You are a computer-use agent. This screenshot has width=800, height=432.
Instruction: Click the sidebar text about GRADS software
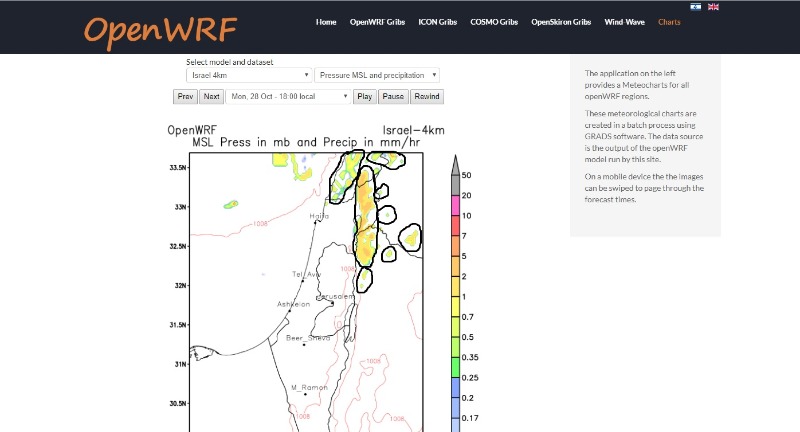click(644, 136)
